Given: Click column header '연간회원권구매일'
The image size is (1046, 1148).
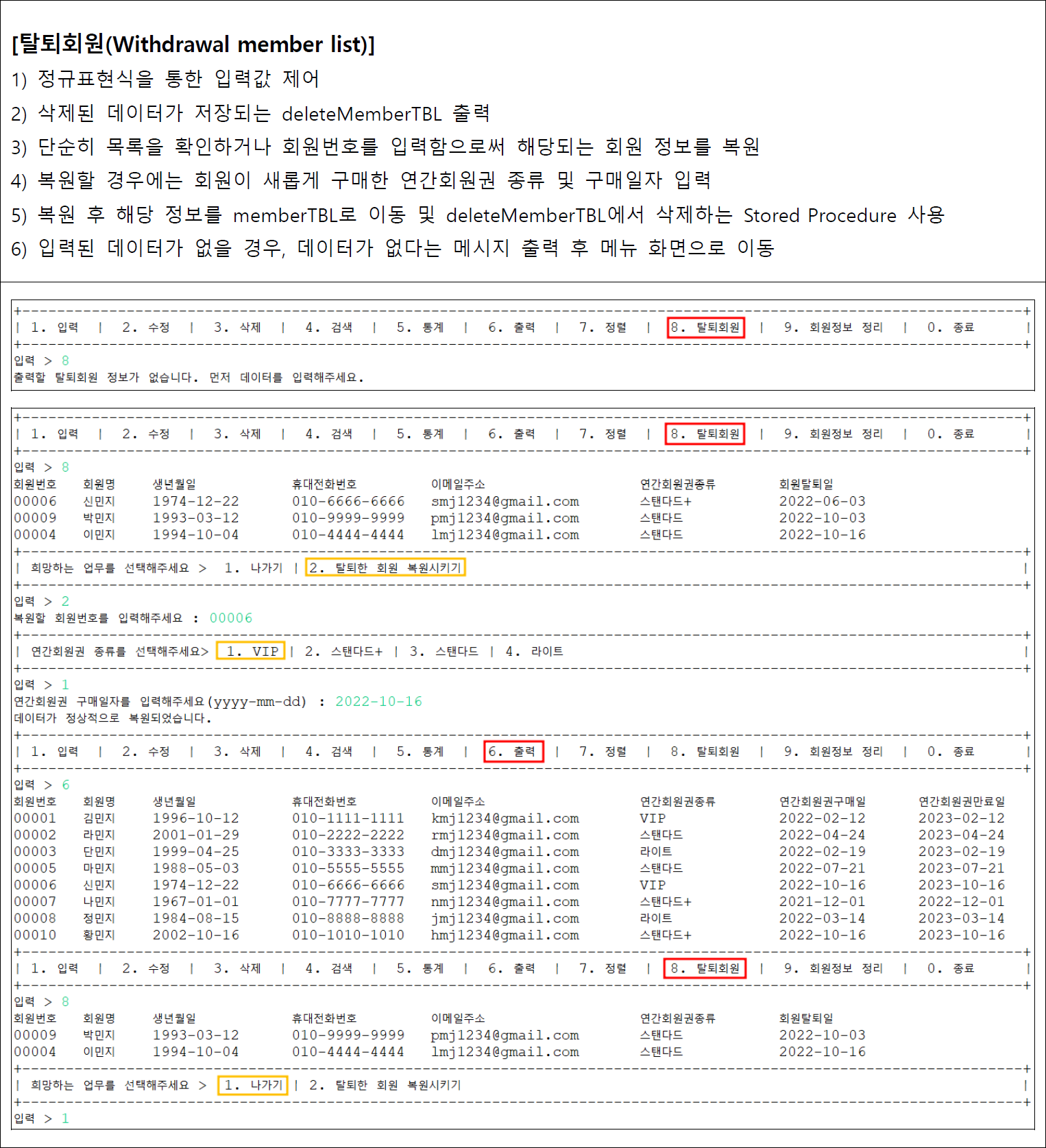Looking at the screenshot, I should [x=823, y=801].
